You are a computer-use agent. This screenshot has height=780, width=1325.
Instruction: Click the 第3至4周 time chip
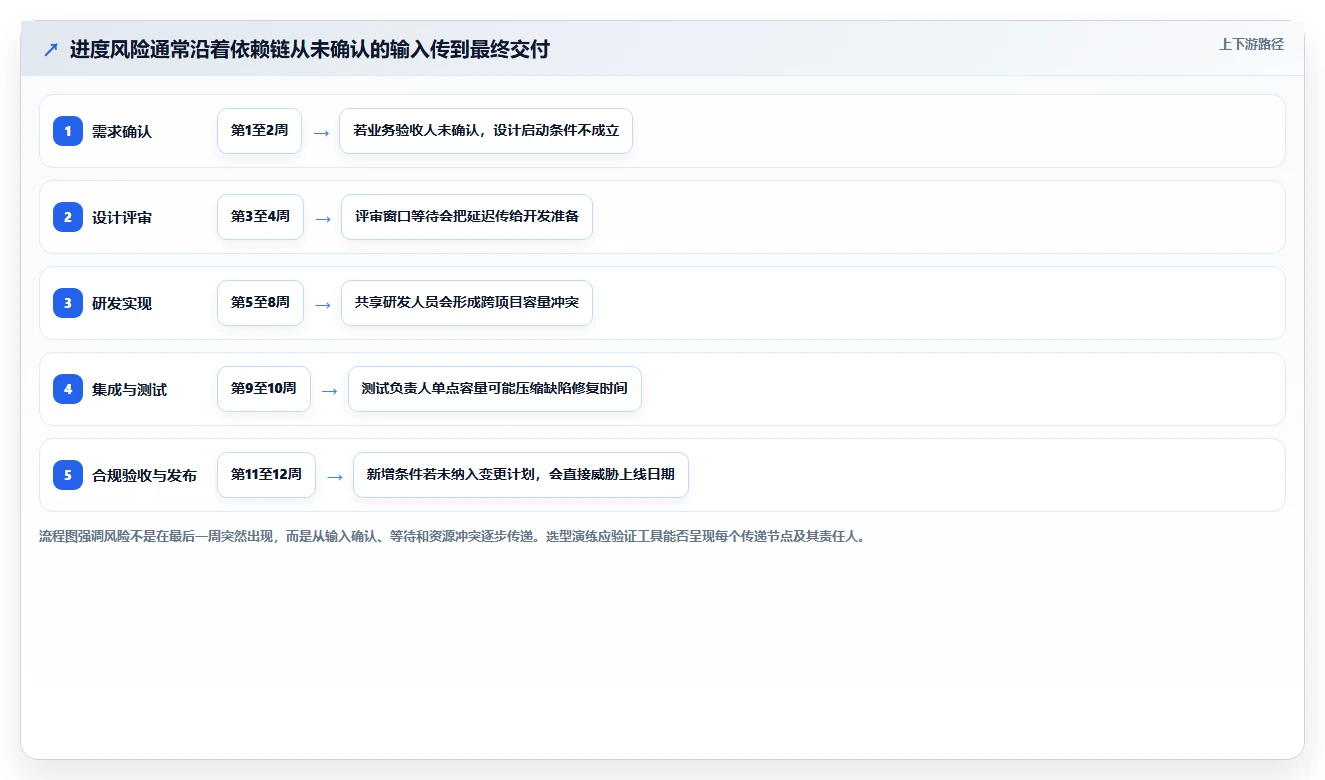[x=260, y=217]
